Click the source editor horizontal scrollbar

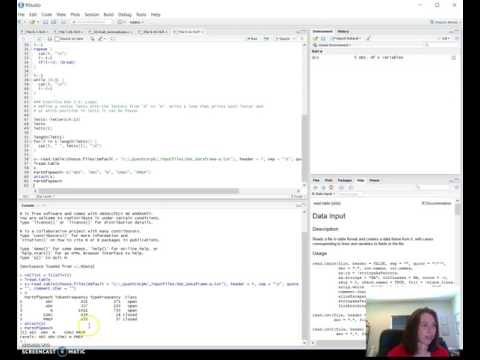(x=138, y=191)
